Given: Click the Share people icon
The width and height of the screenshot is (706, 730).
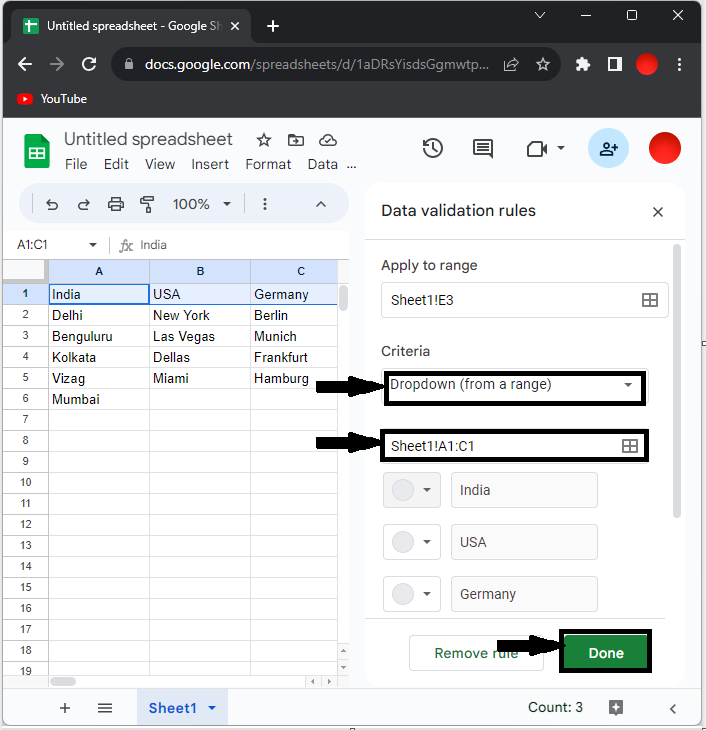Looking at the screenshot, I should tap(608, 149).
